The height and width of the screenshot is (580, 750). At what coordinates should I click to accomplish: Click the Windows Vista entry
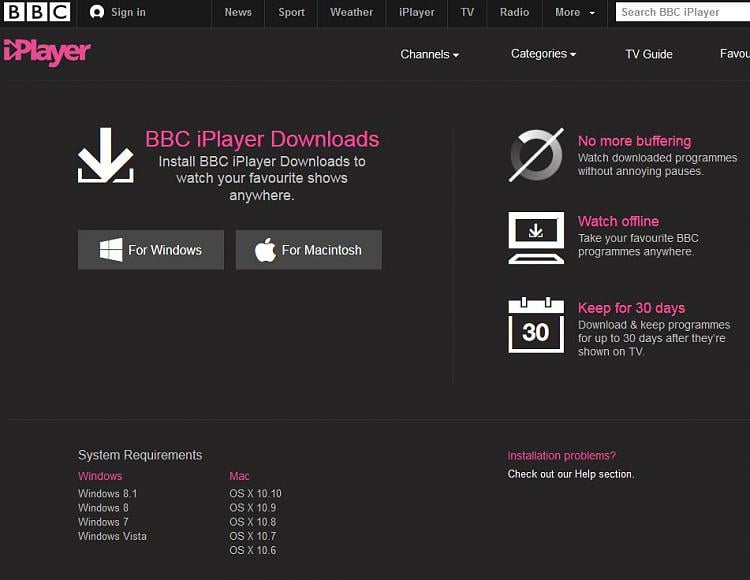click(x=112, y=536)
